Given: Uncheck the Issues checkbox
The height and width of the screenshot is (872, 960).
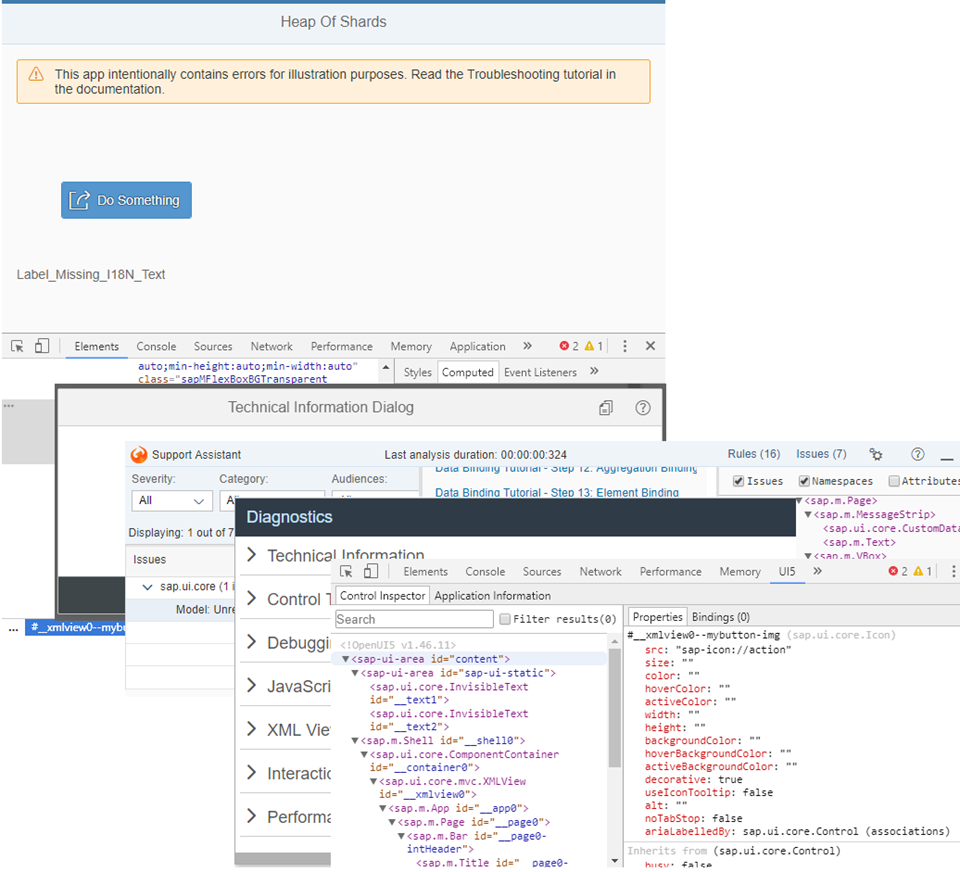Looking at the screenshot, I should (x=738, y=481).
